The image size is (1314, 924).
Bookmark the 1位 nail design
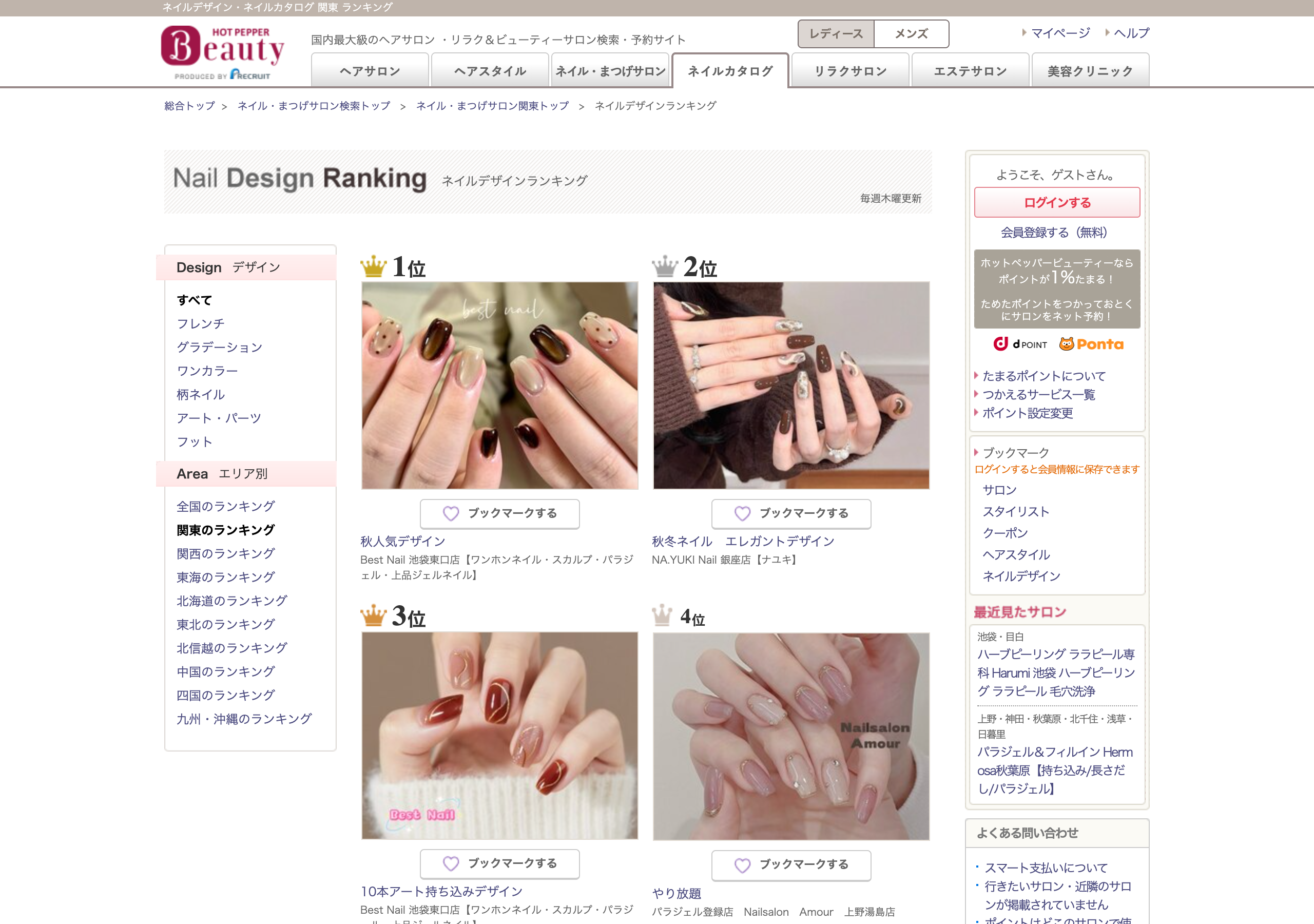pyautogui.click(x=499, y=513)
